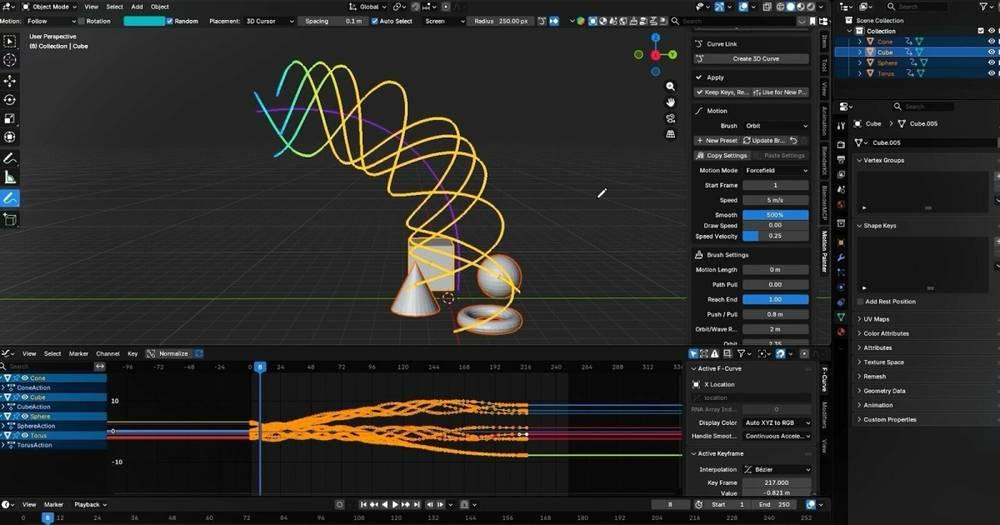Click the Start Frame field
Image resolution: width=1000 pixels, height=525 pixels.
click(776, 186)
